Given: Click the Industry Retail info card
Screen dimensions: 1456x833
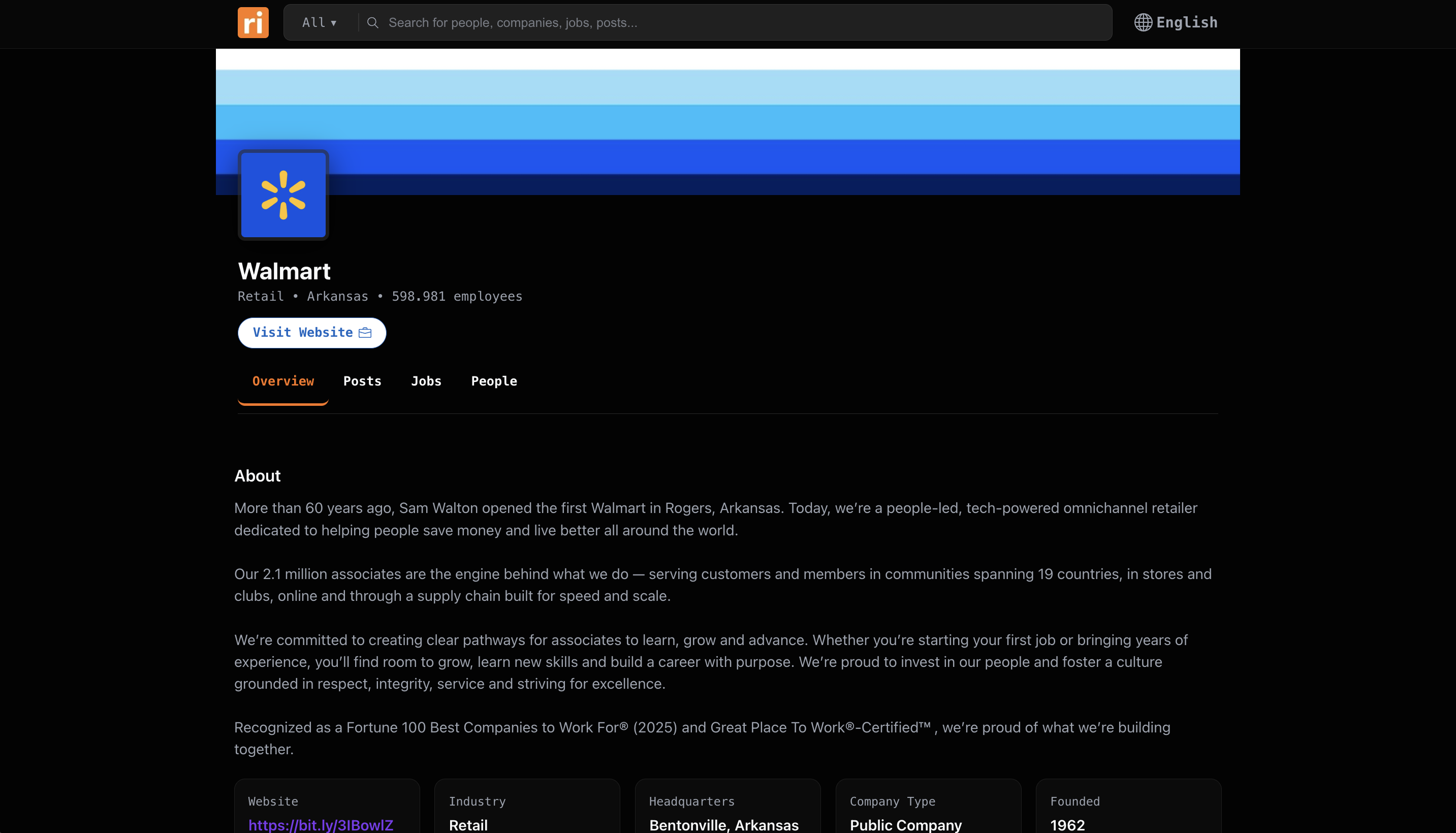Looking at the screenshot, I should (527, 811).
